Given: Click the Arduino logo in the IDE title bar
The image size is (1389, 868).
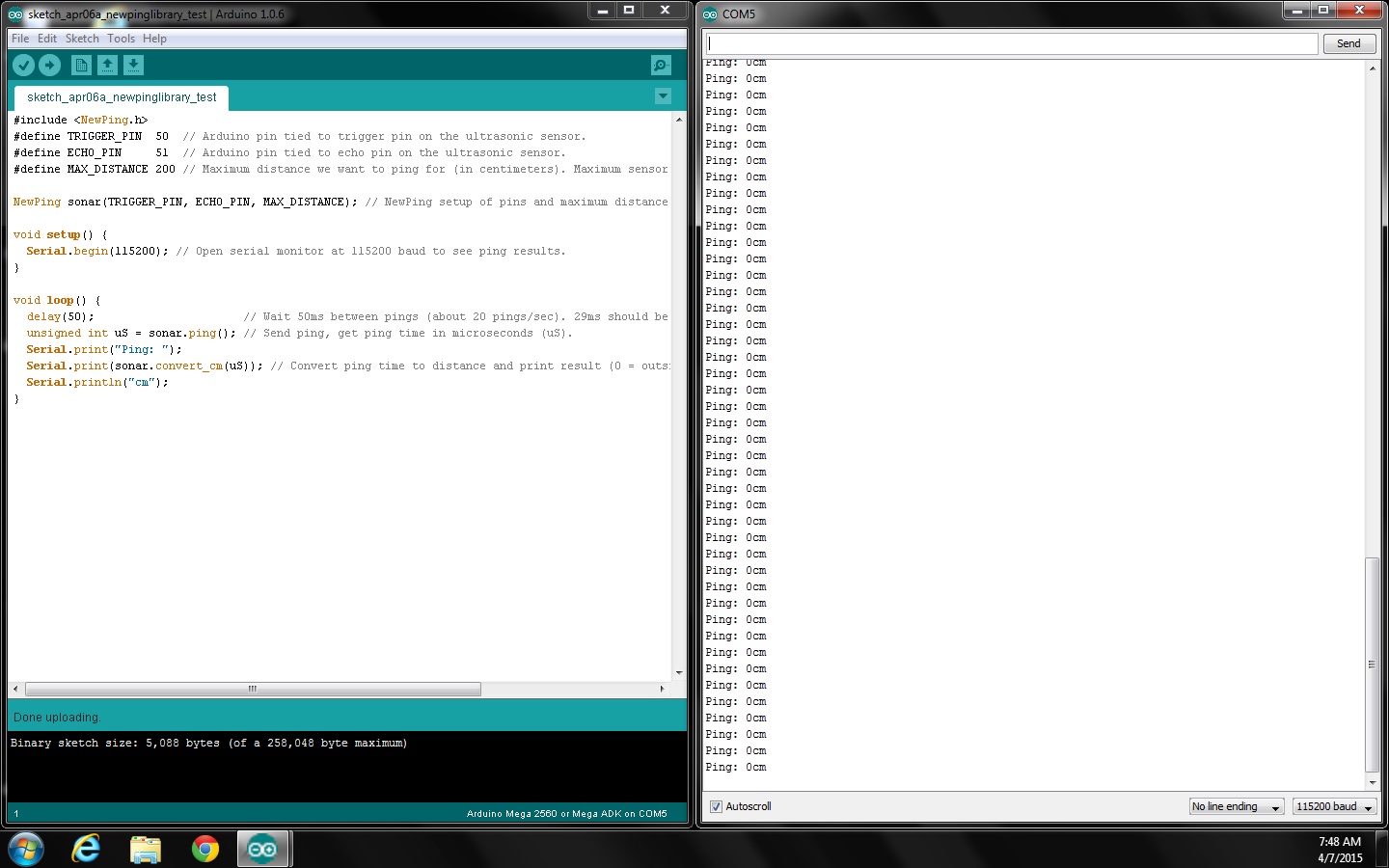Looking at the screenshot, I should [15, 14].
